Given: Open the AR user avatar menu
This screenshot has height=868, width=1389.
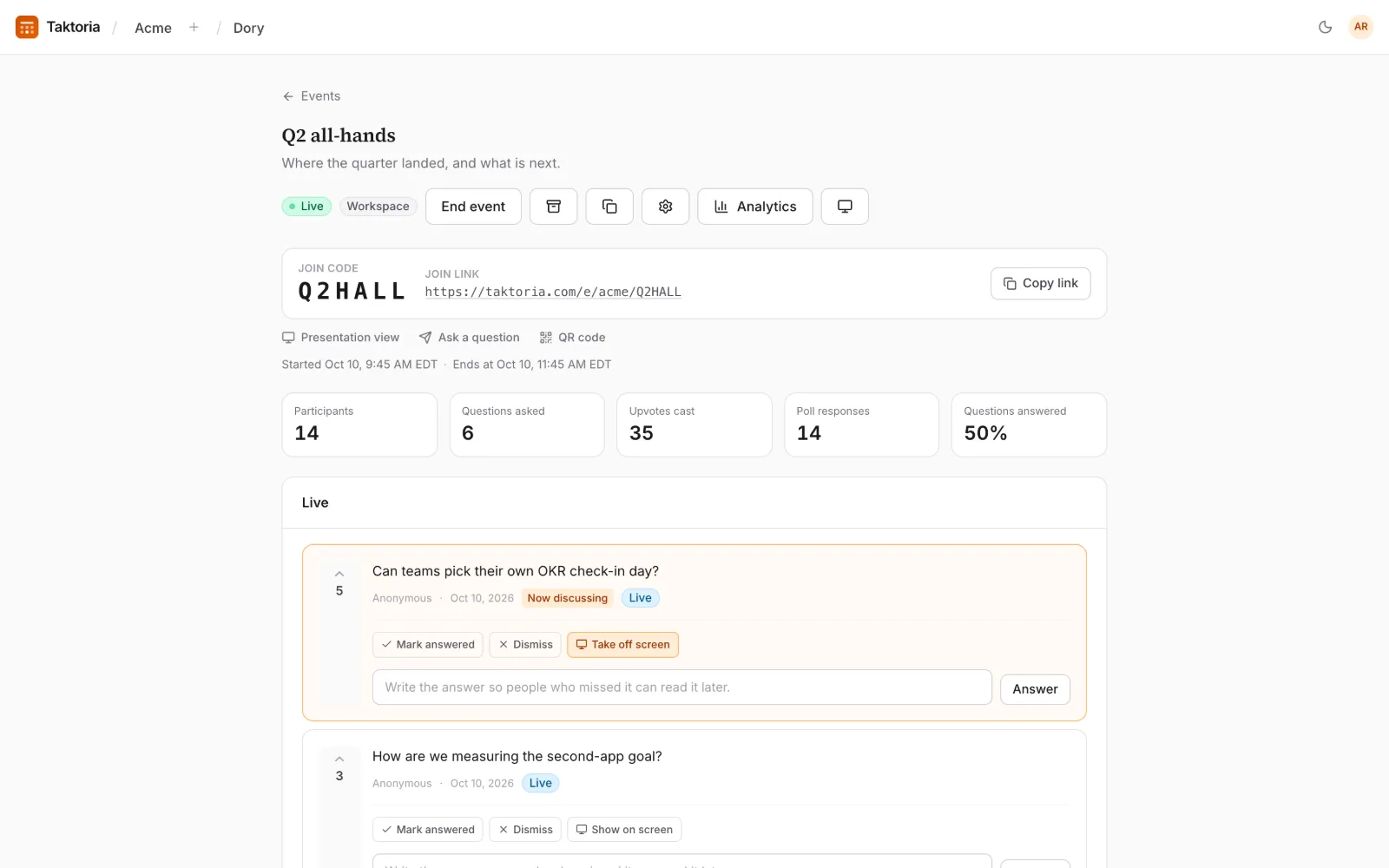Looking at the screenshot, I should point(1360,27).
